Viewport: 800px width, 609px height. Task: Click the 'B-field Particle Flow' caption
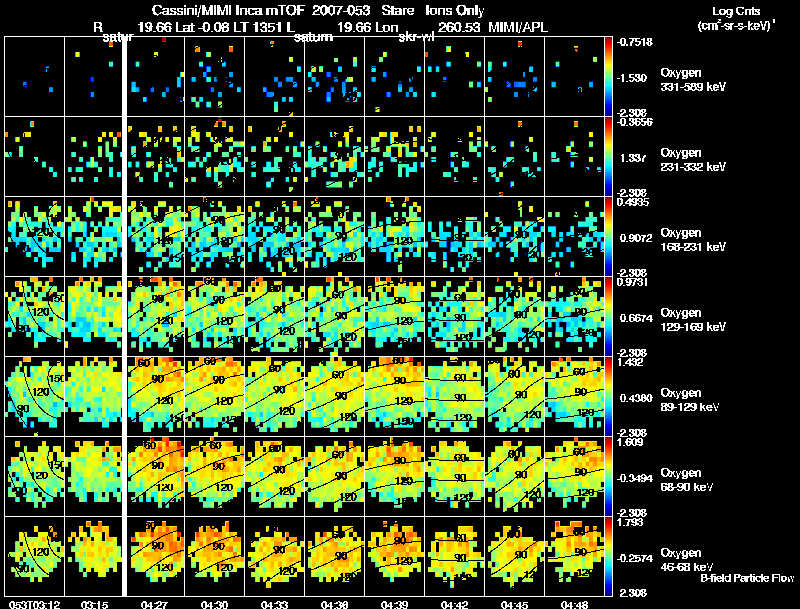point(747,578)
